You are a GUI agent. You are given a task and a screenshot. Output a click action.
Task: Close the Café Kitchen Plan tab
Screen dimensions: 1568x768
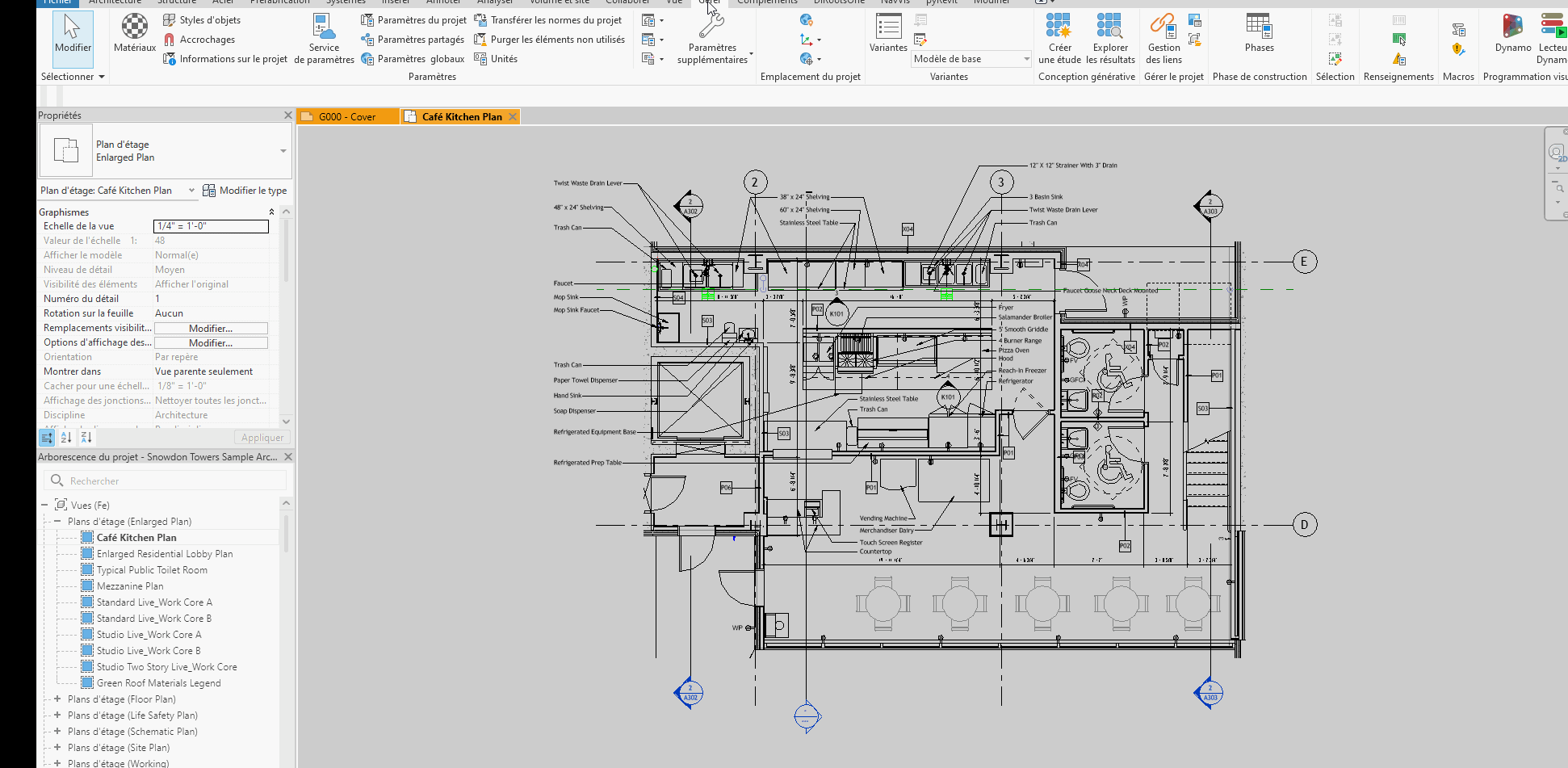[512, 117]
